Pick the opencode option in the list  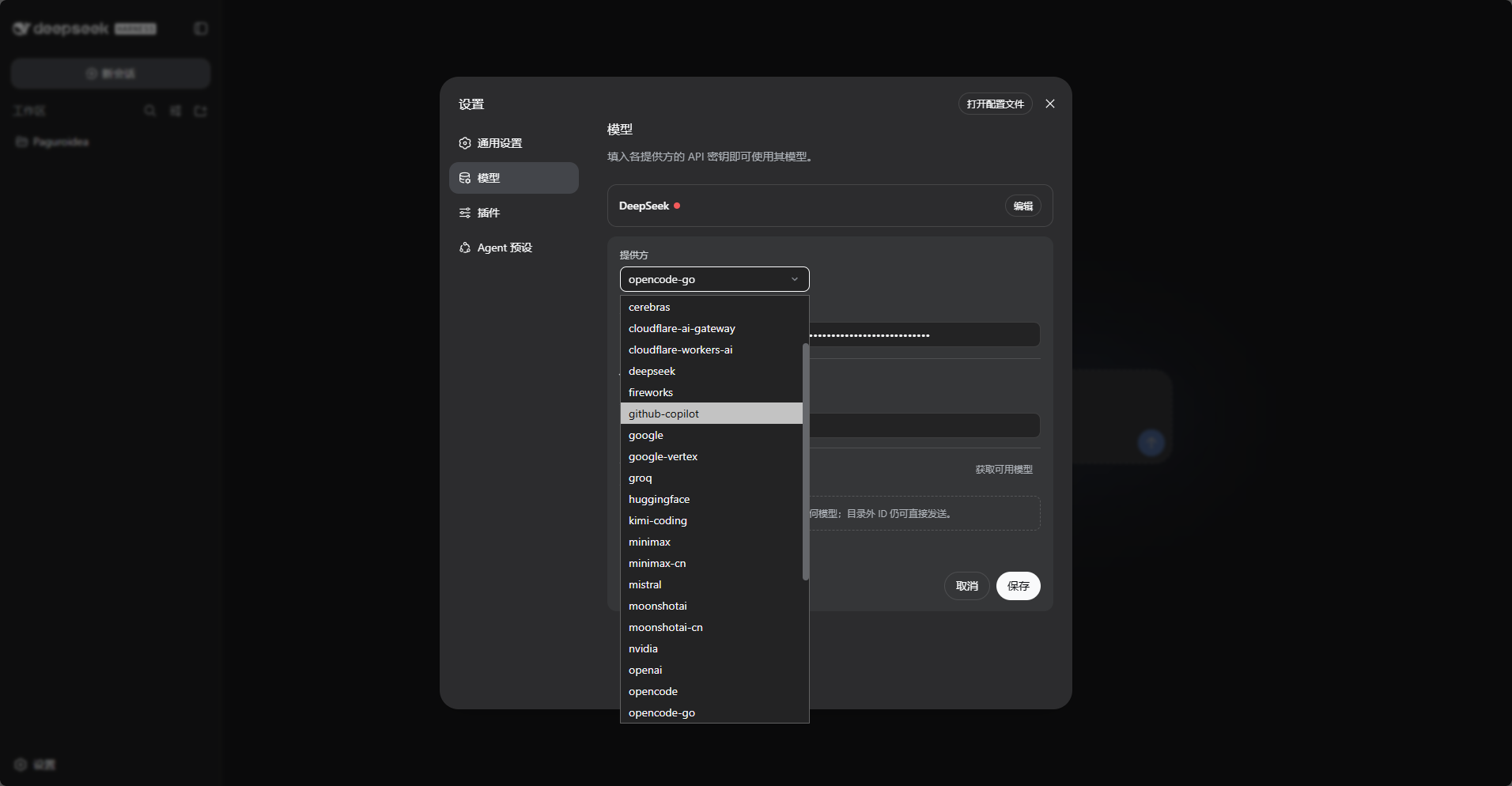click(712, 691)
